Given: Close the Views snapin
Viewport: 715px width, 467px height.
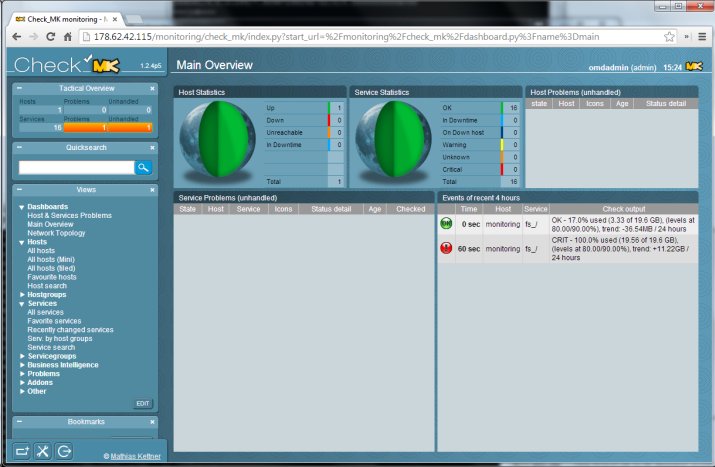Looking at the screenshot, I should (x=152, y=190).
